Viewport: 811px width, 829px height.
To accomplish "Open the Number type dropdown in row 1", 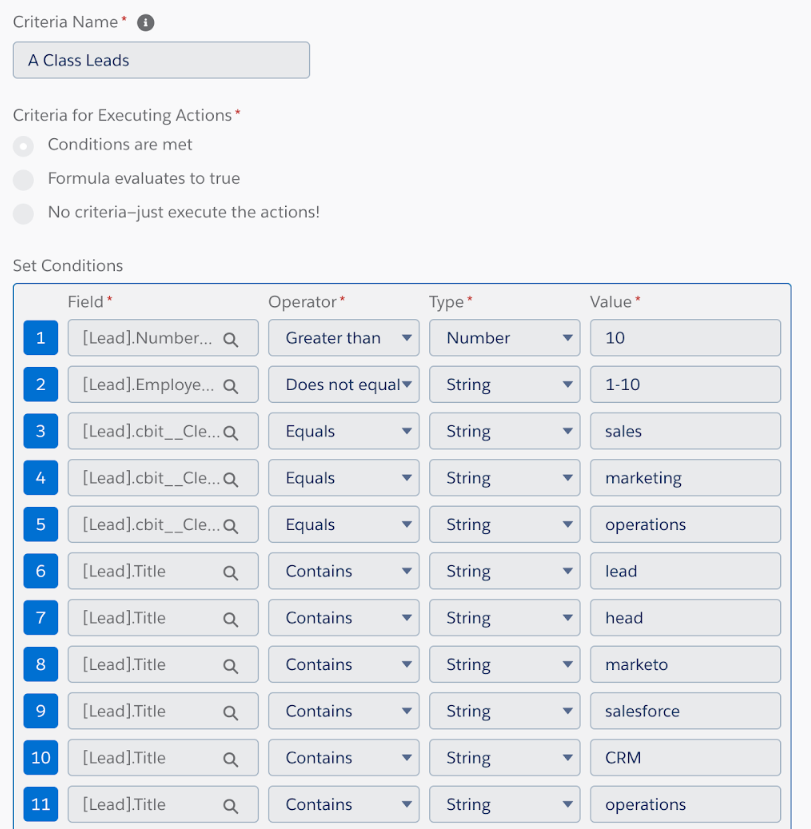I will coord(504,337).
